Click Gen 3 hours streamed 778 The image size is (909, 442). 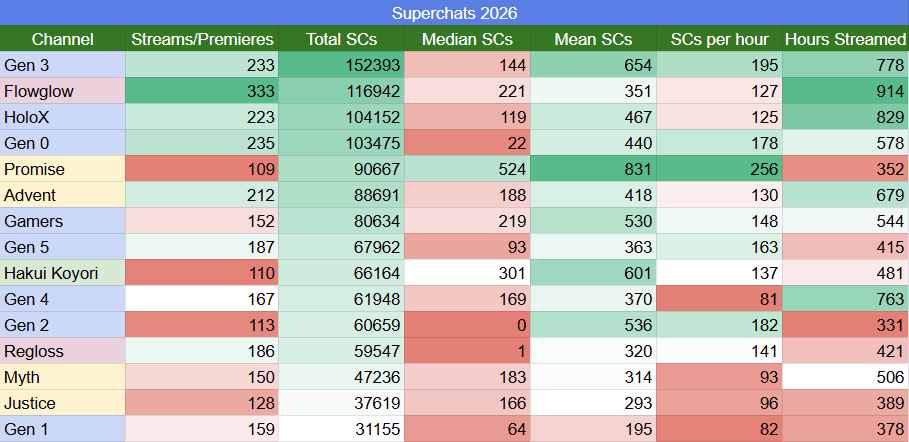point(846,65)
